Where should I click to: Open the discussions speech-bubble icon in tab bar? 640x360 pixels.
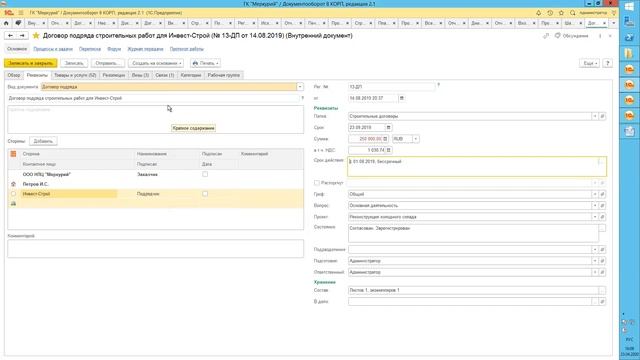[x=18, y=23]
